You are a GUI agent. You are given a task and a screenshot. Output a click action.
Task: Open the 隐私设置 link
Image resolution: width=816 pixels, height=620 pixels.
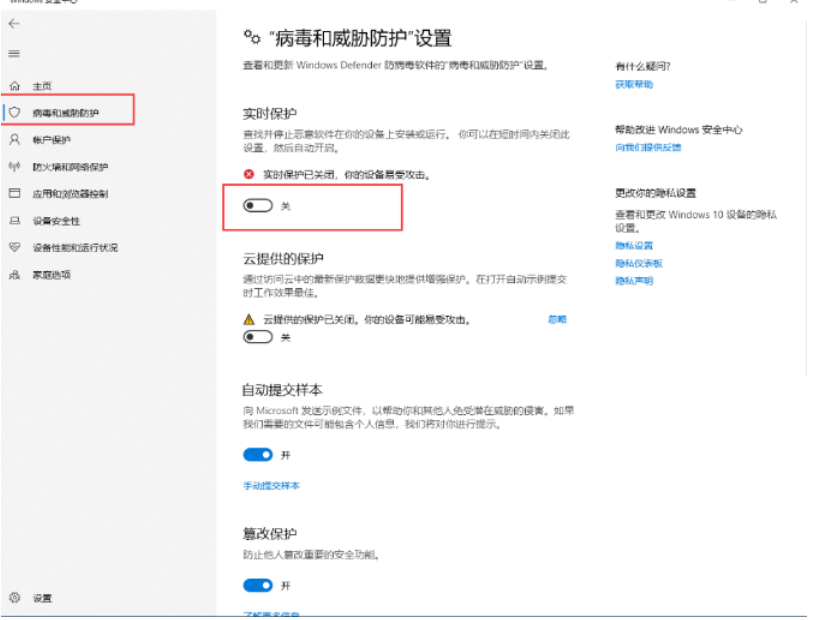634,245
